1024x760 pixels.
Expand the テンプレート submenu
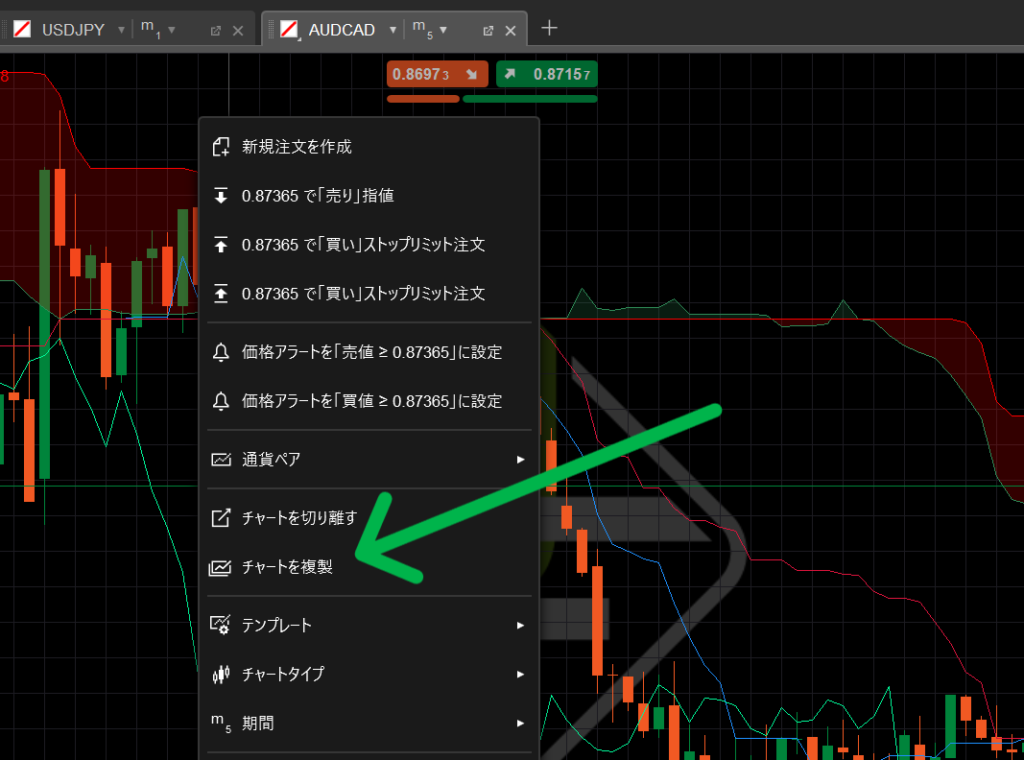click(x=368, y=626)
